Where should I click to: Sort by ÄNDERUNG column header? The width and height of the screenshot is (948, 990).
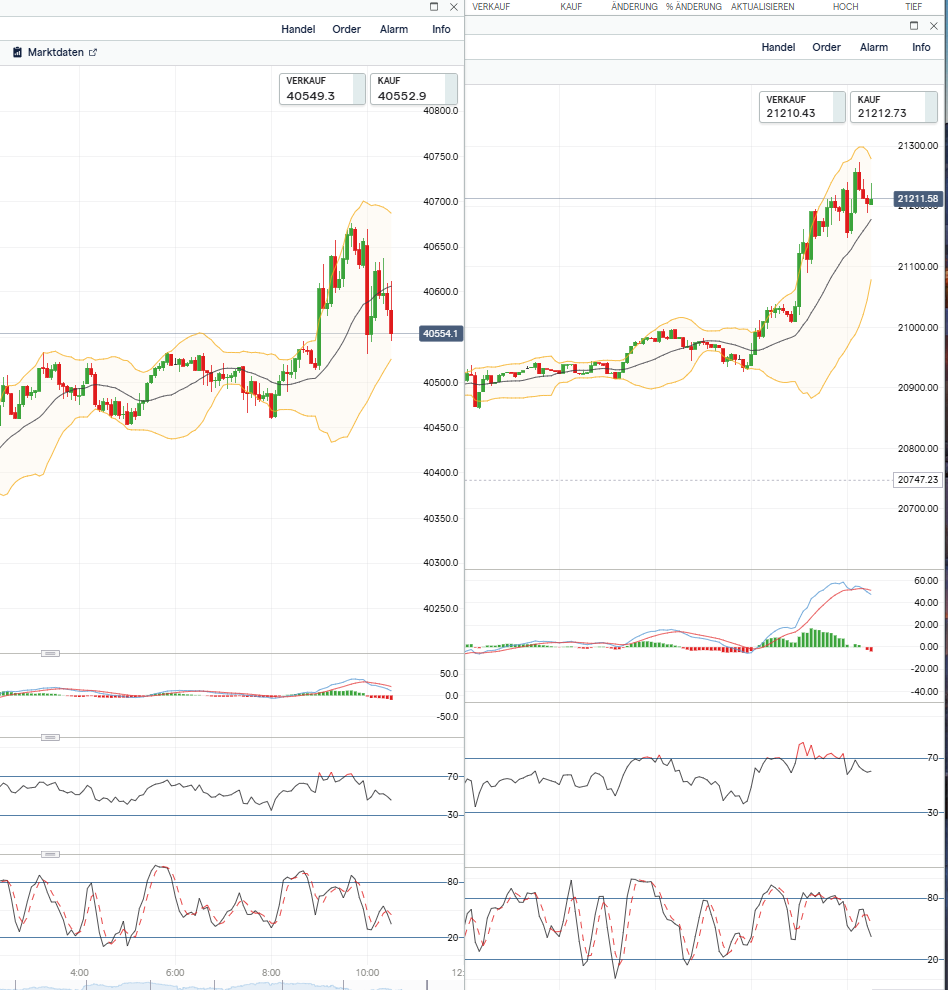pos(634,7)
